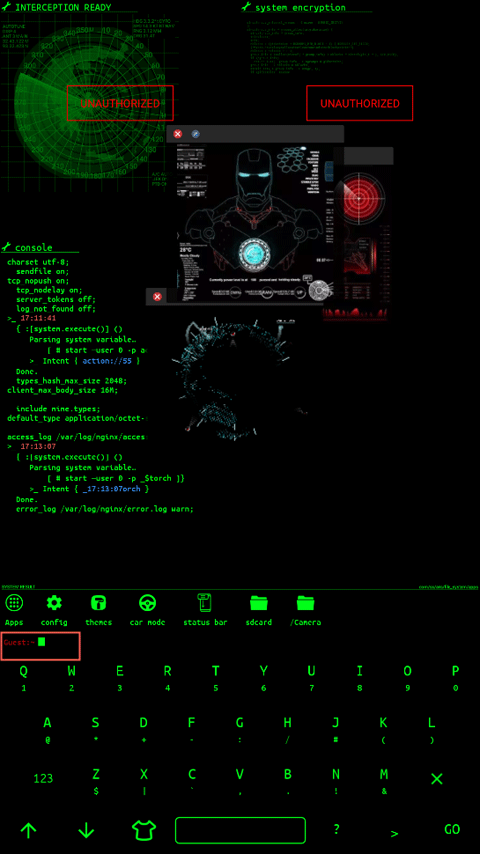Tap the V key
The height and width of the screenshot is (854, 480).
tap(240, 774)
